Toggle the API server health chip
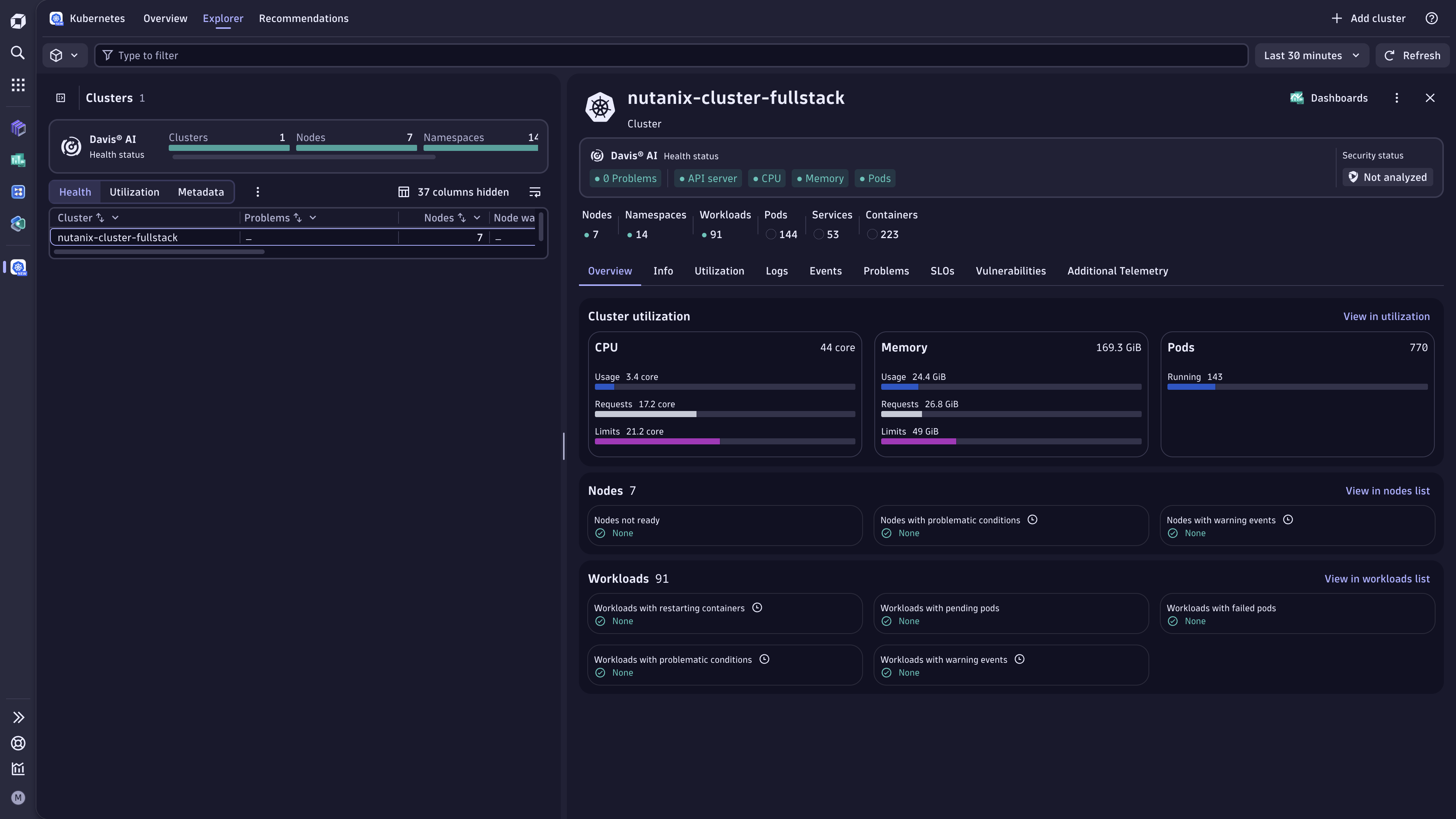Viewport: 1456px width, 819px height. (708, 179)
